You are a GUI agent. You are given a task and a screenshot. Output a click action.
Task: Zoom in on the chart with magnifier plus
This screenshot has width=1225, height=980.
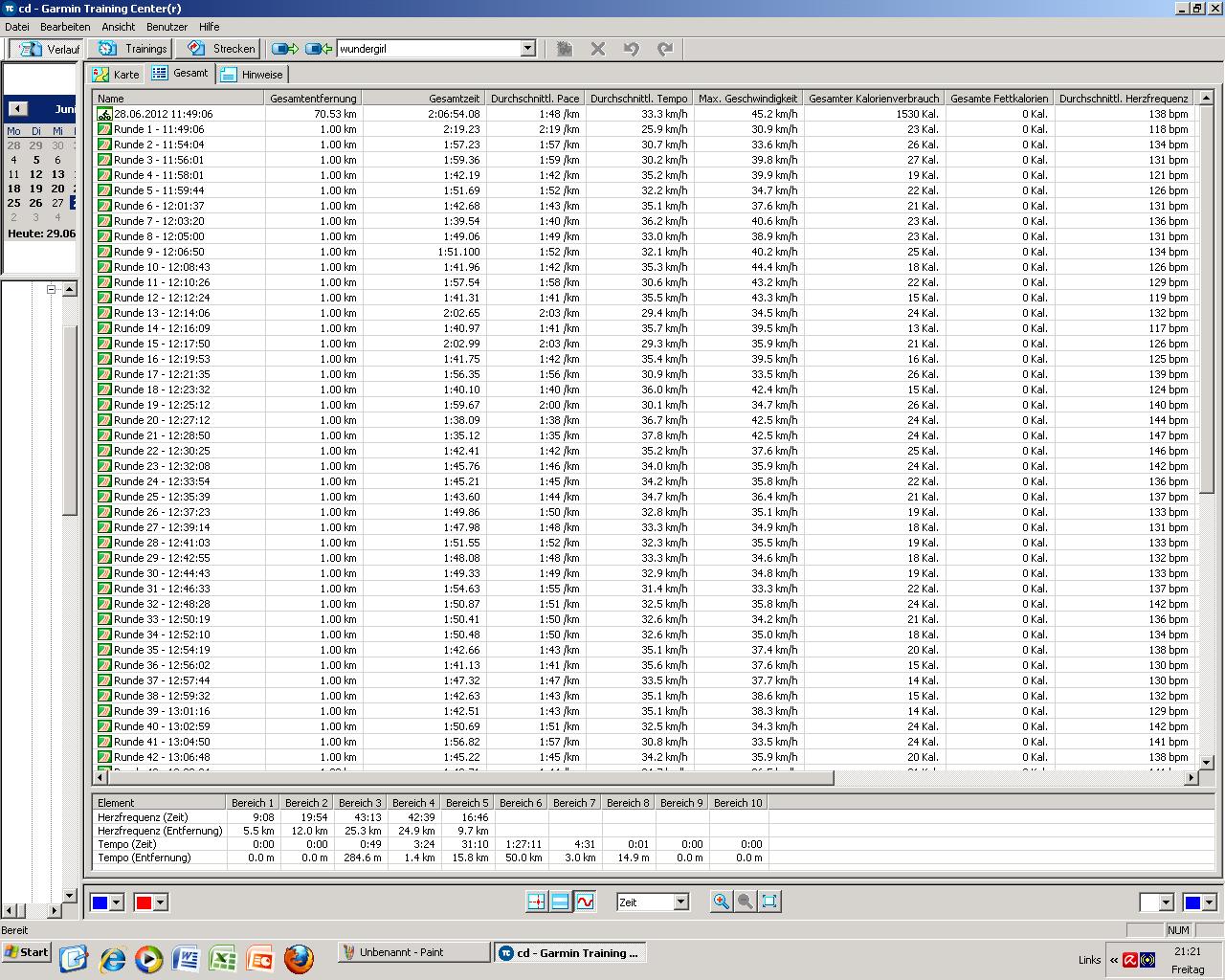point(721,902)
